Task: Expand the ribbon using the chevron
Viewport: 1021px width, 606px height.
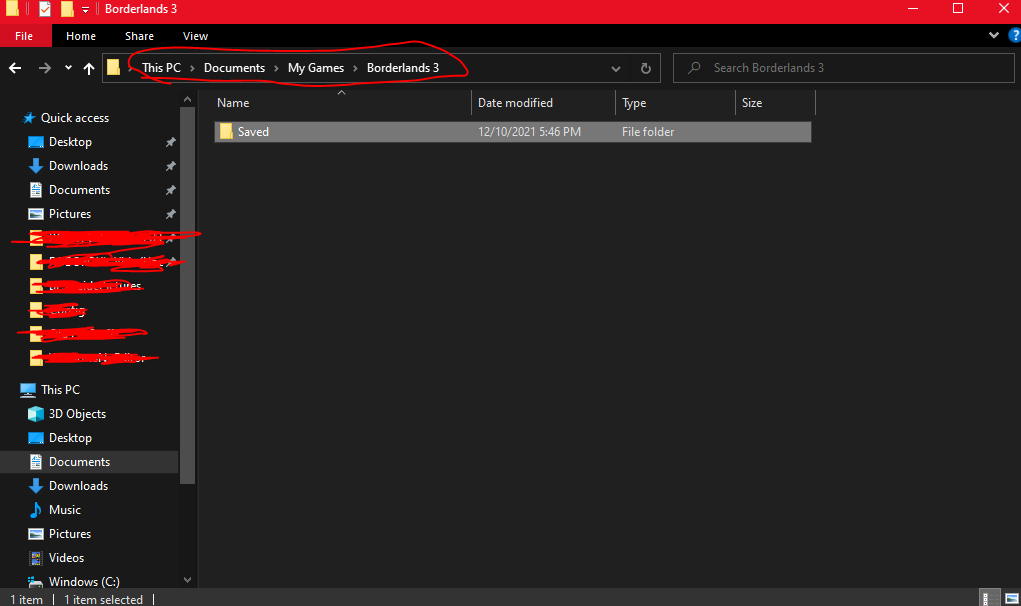Action: tap(993, 35)
